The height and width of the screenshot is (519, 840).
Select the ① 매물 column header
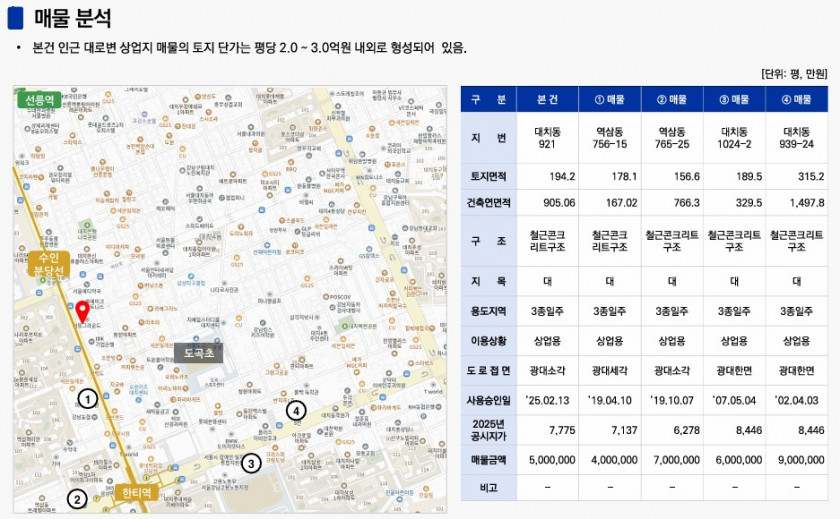[x=609, y=100]
